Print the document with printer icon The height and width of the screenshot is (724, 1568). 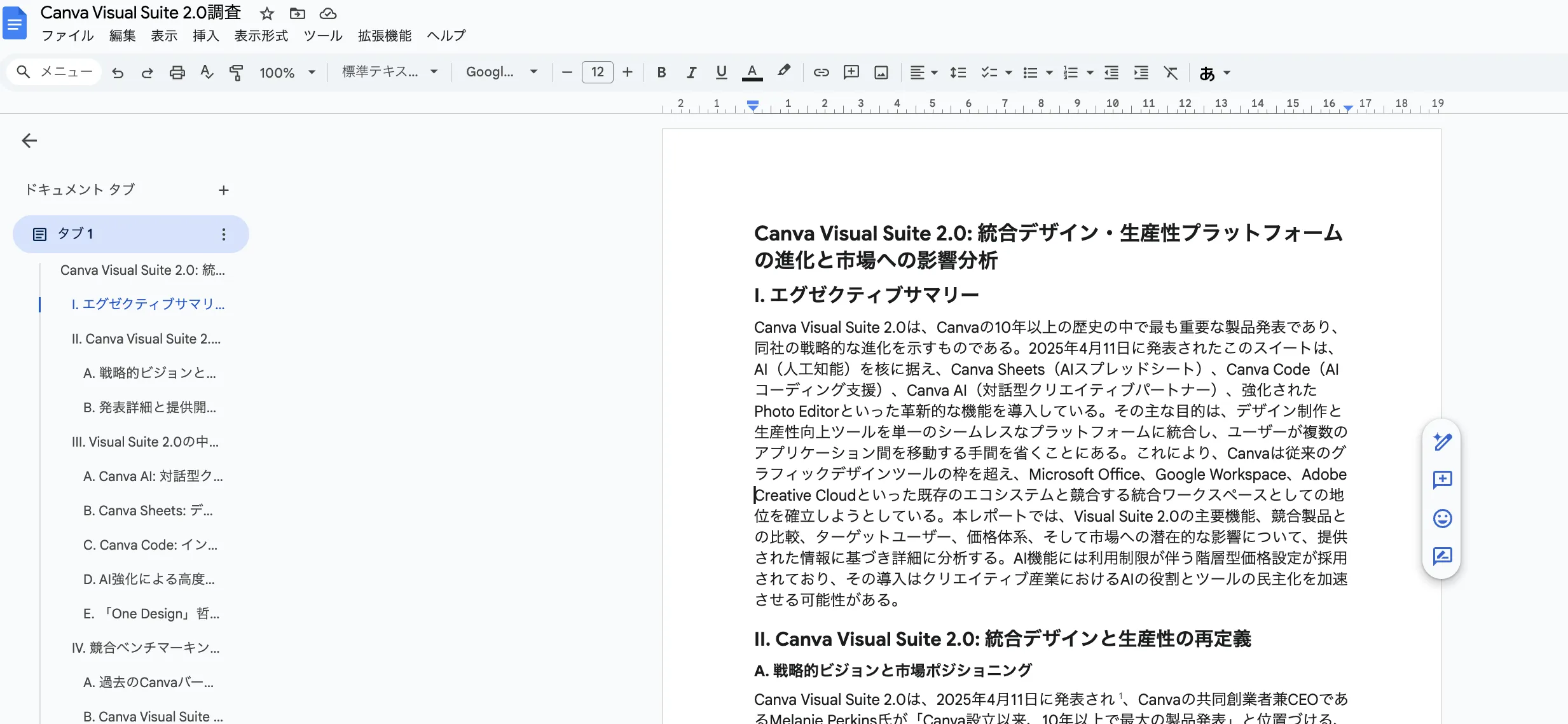click(x=177, y=73)
